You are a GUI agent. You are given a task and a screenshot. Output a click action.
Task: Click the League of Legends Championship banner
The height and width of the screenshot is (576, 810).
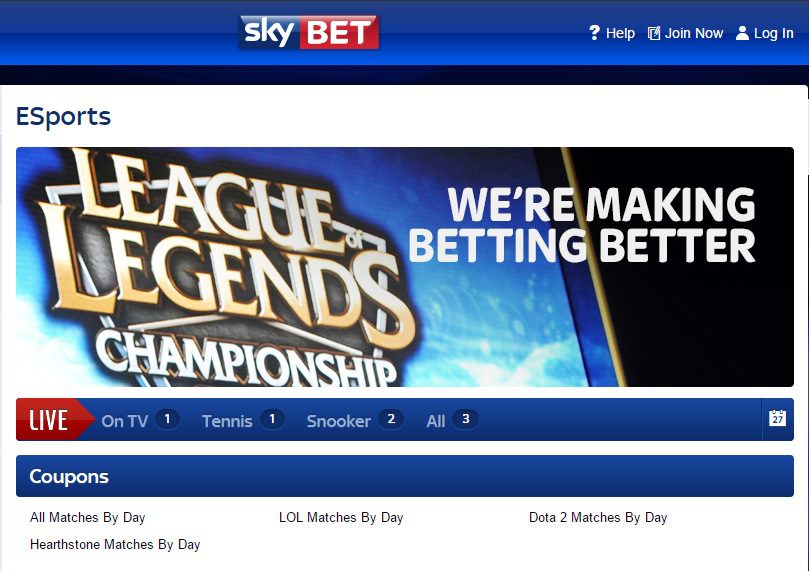pyautogui.click(x=405, y=267)
